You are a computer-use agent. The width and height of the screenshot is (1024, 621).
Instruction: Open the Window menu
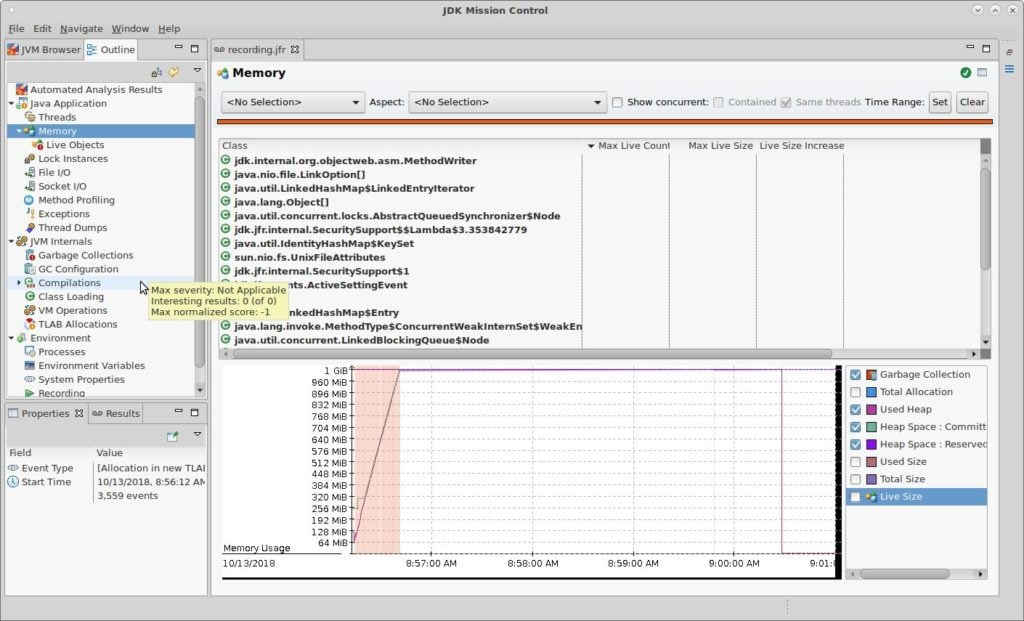(x=130, y=29)
